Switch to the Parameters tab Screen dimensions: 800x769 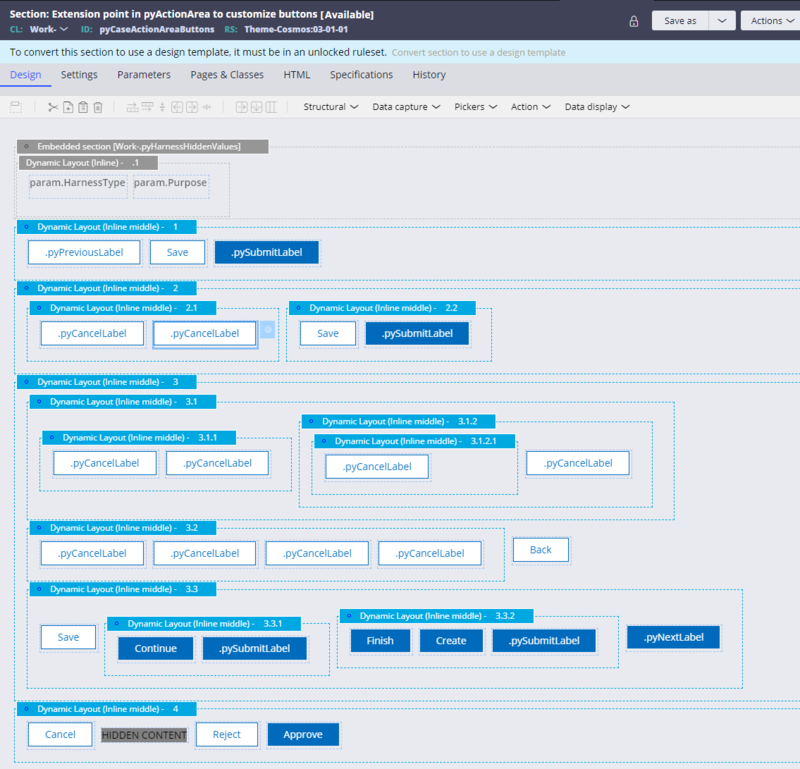144,75
